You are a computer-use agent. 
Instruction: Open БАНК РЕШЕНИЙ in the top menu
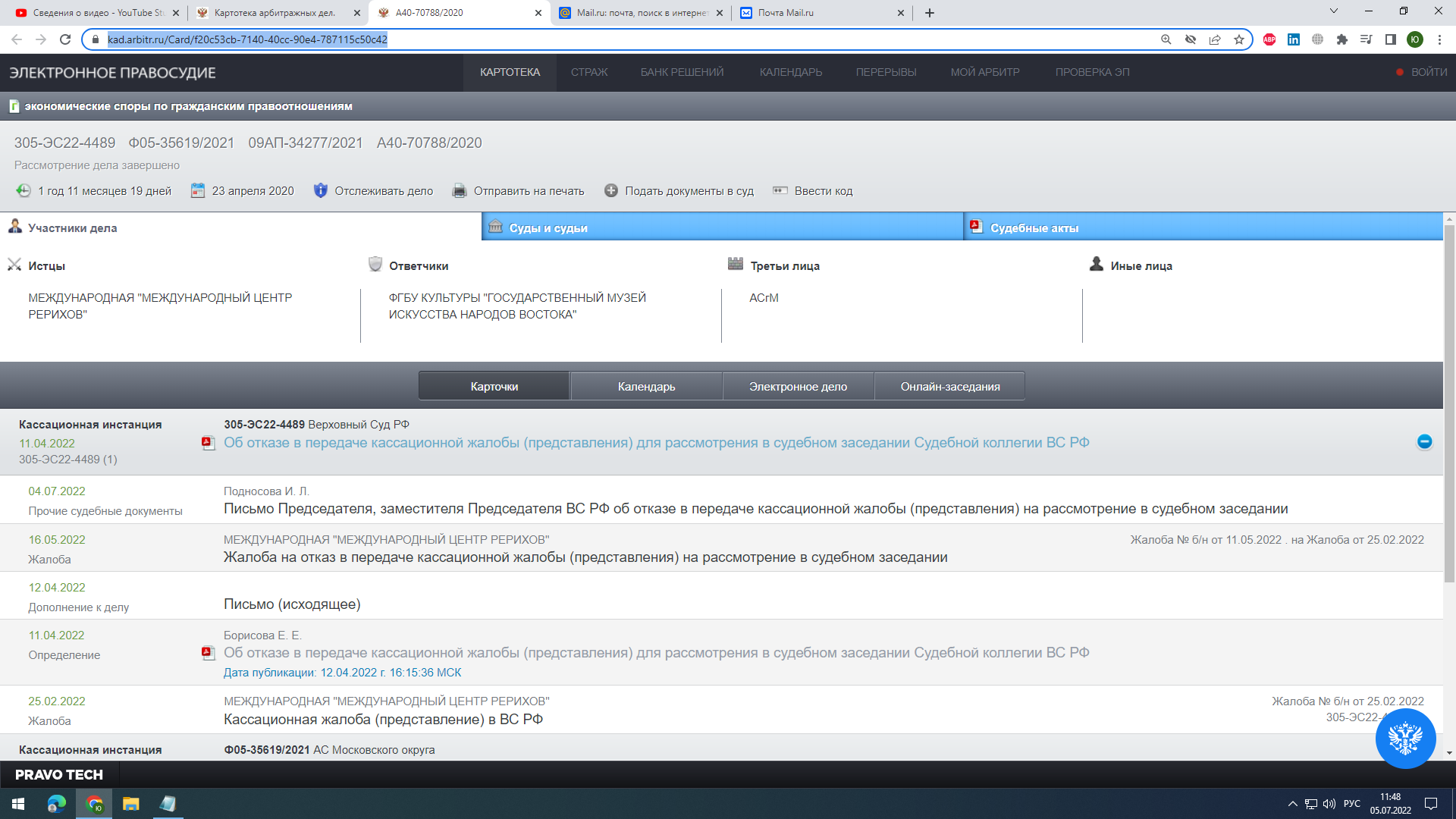pos(682,72)
